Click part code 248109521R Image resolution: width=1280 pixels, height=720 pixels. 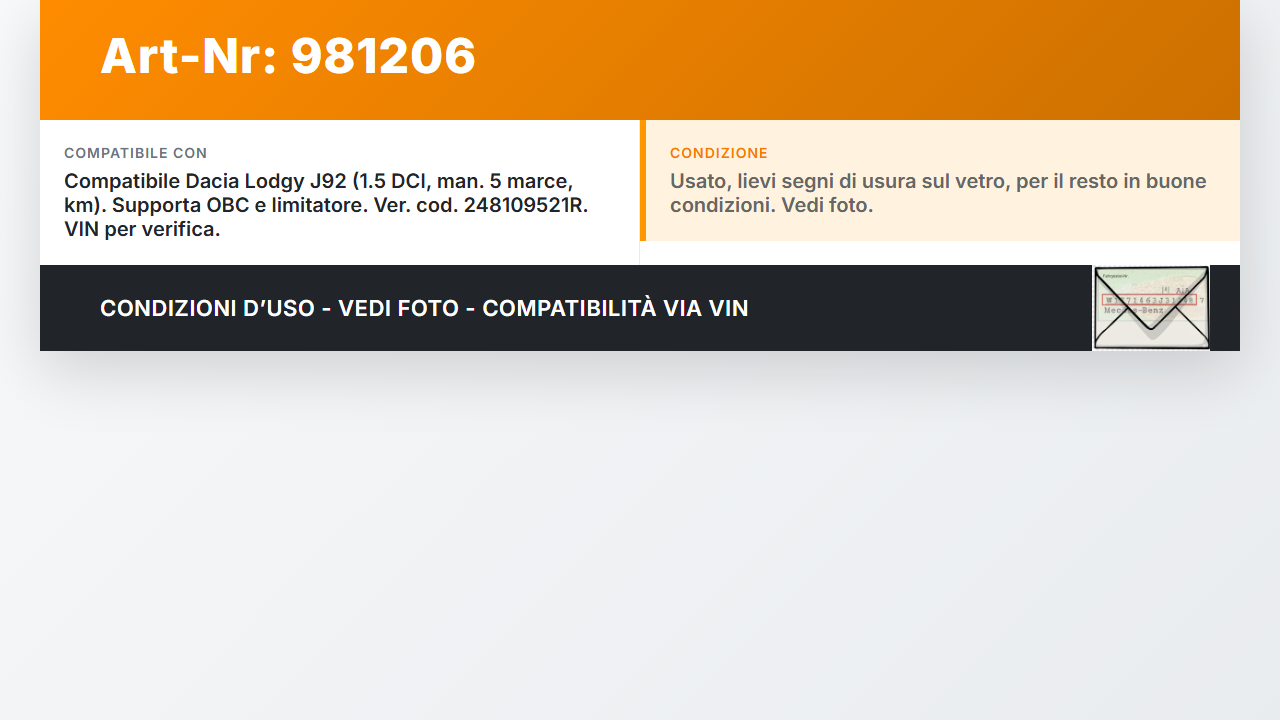tap(525, 205)
